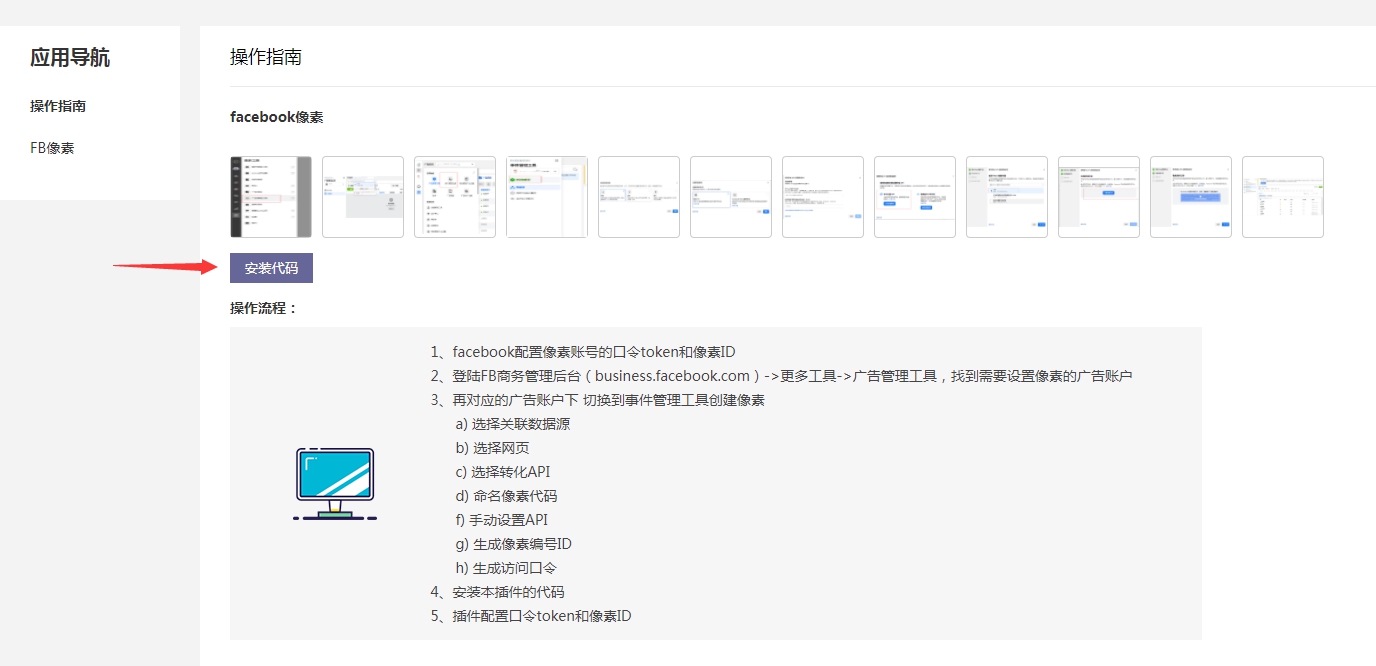Select FB像素 in the sidebar navigation
Viewport: 1376px width, 666px height.
pyautogui.click(x=52, y=148)
